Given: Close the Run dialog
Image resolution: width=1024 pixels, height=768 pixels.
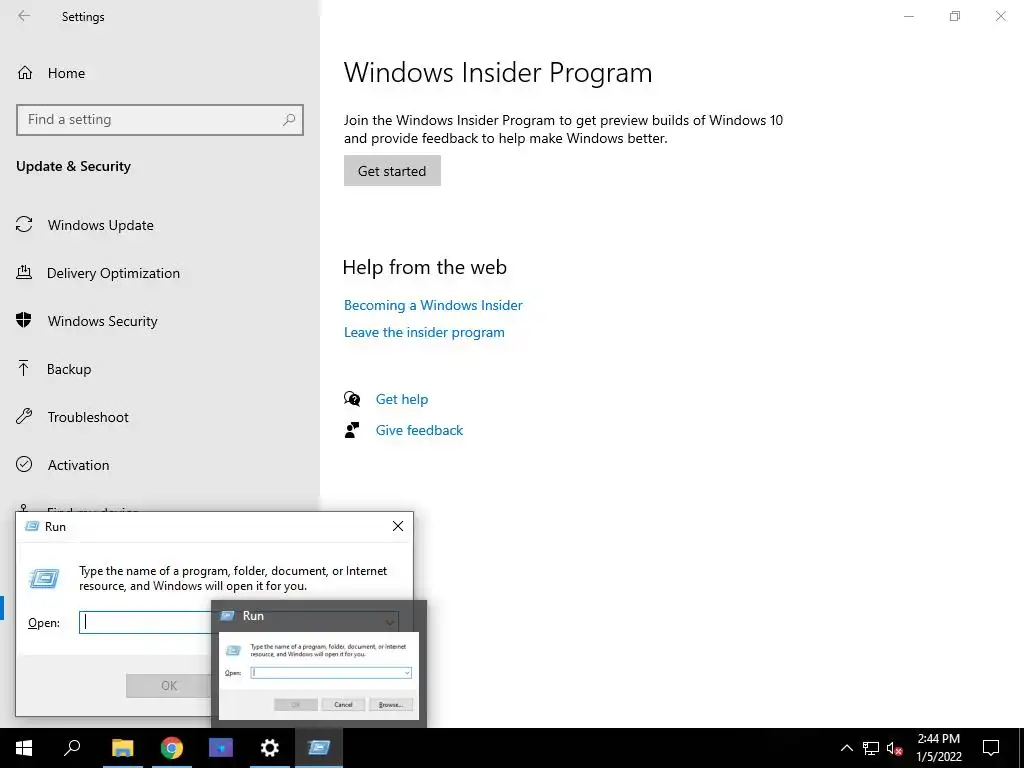Looking at the screenshot, I should pyautogui.click(x=398, y=526).
